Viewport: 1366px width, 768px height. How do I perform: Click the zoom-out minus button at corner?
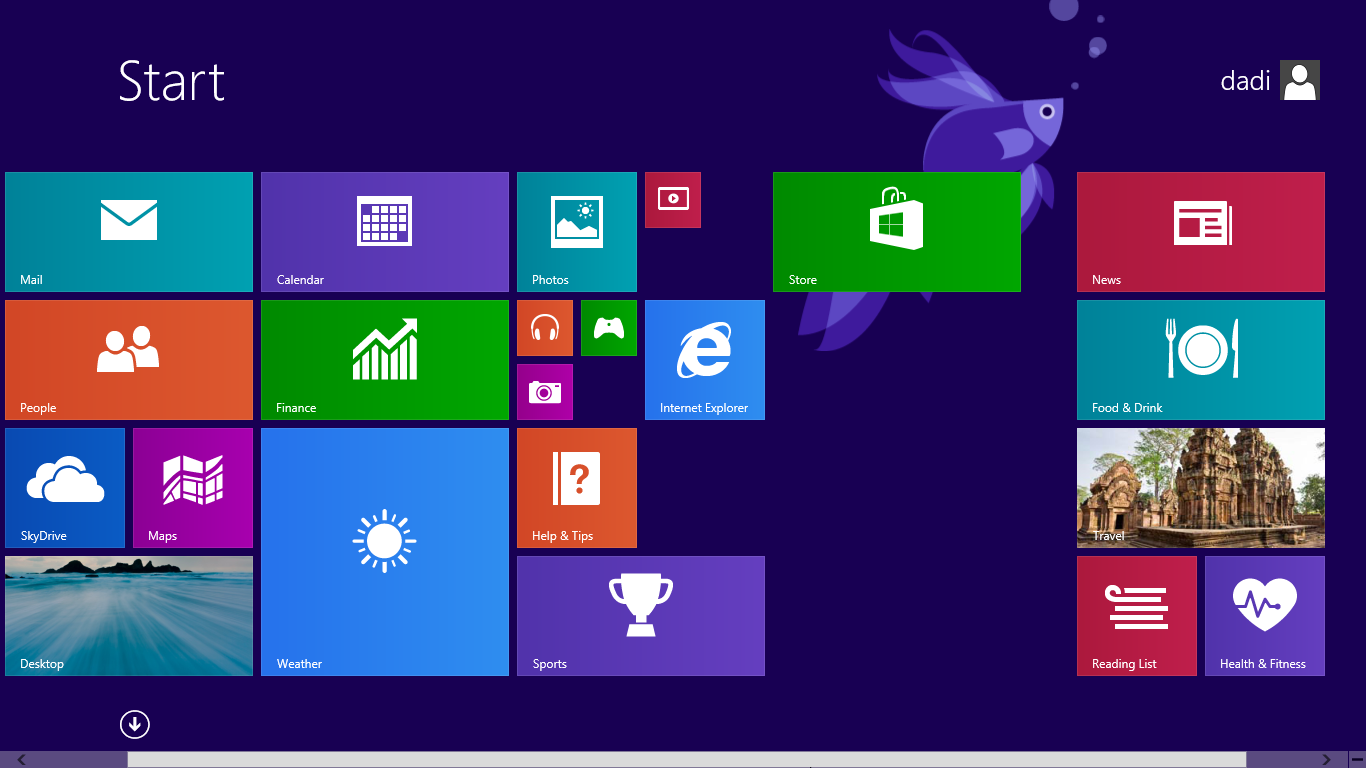[1357, 760]
